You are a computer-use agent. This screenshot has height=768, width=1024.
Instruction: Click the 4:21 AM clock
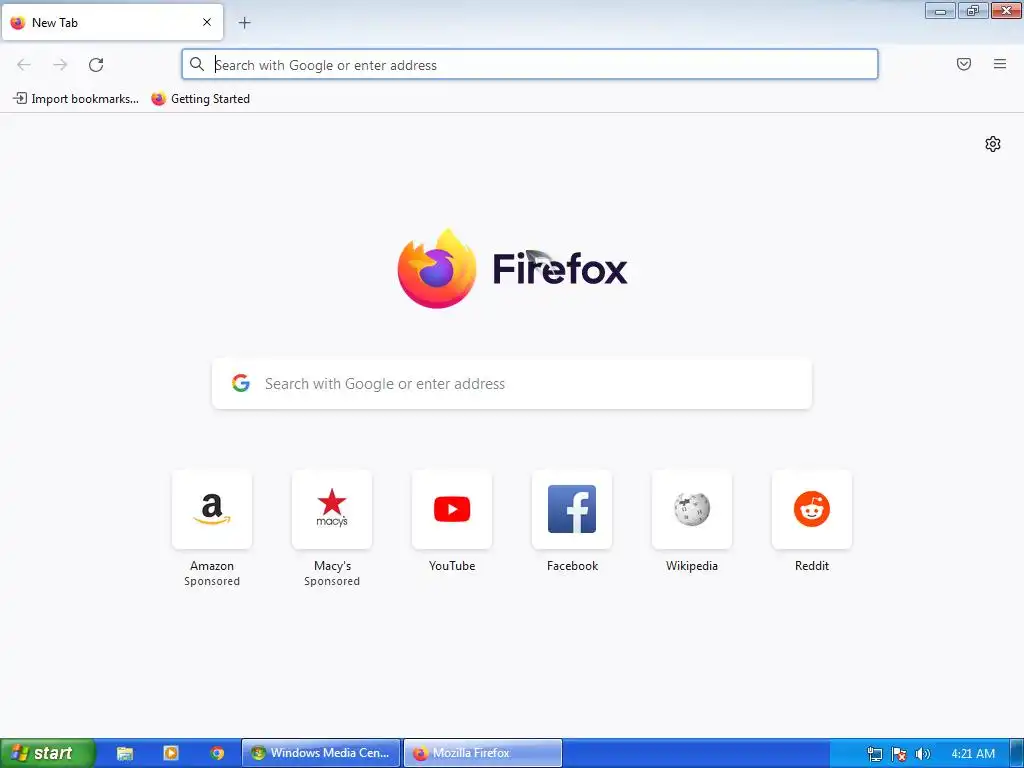pos(973,754)
